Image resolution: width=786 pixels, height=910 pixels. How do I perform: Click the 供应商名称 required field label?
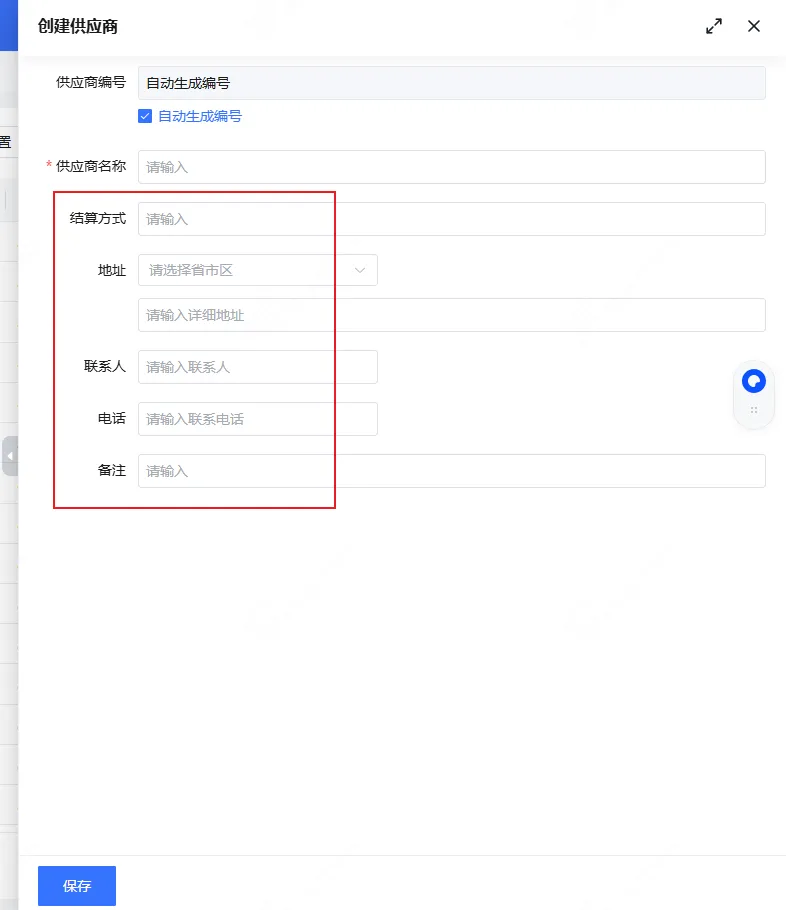[x=91, y=166]
